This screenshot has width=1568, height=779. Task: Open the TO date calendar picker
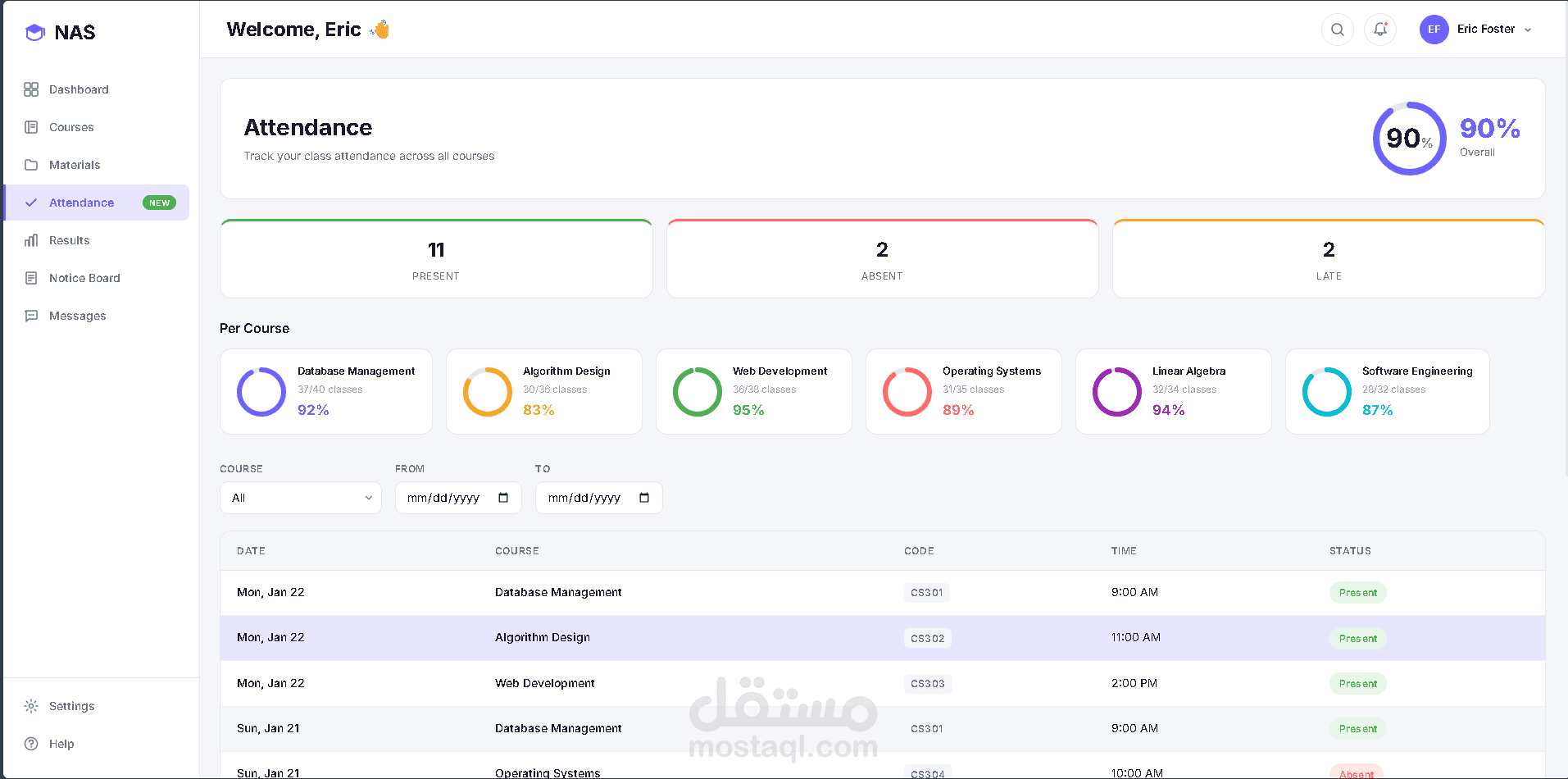644,498
